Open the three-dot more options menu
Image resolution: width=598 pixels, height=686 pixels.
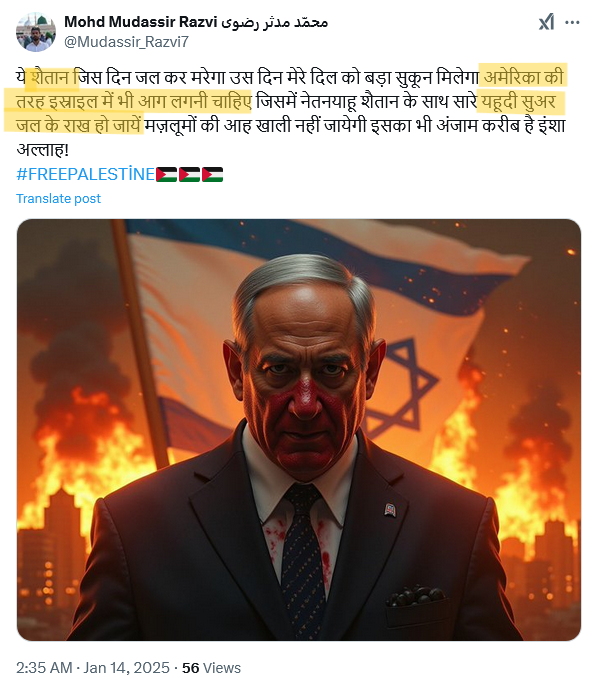pos(572,22)
